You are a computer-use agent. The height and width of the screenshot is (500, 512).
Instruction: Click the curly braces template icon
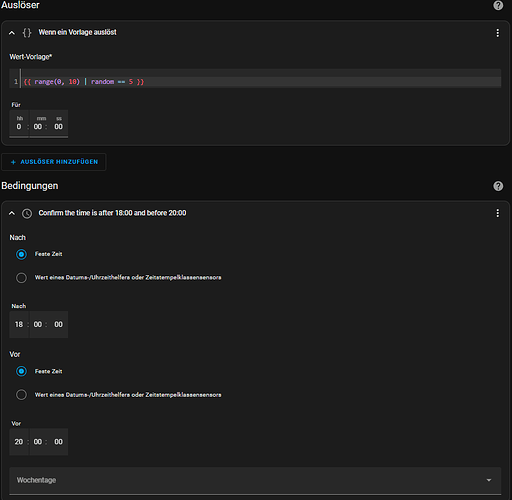pos(27,33)
